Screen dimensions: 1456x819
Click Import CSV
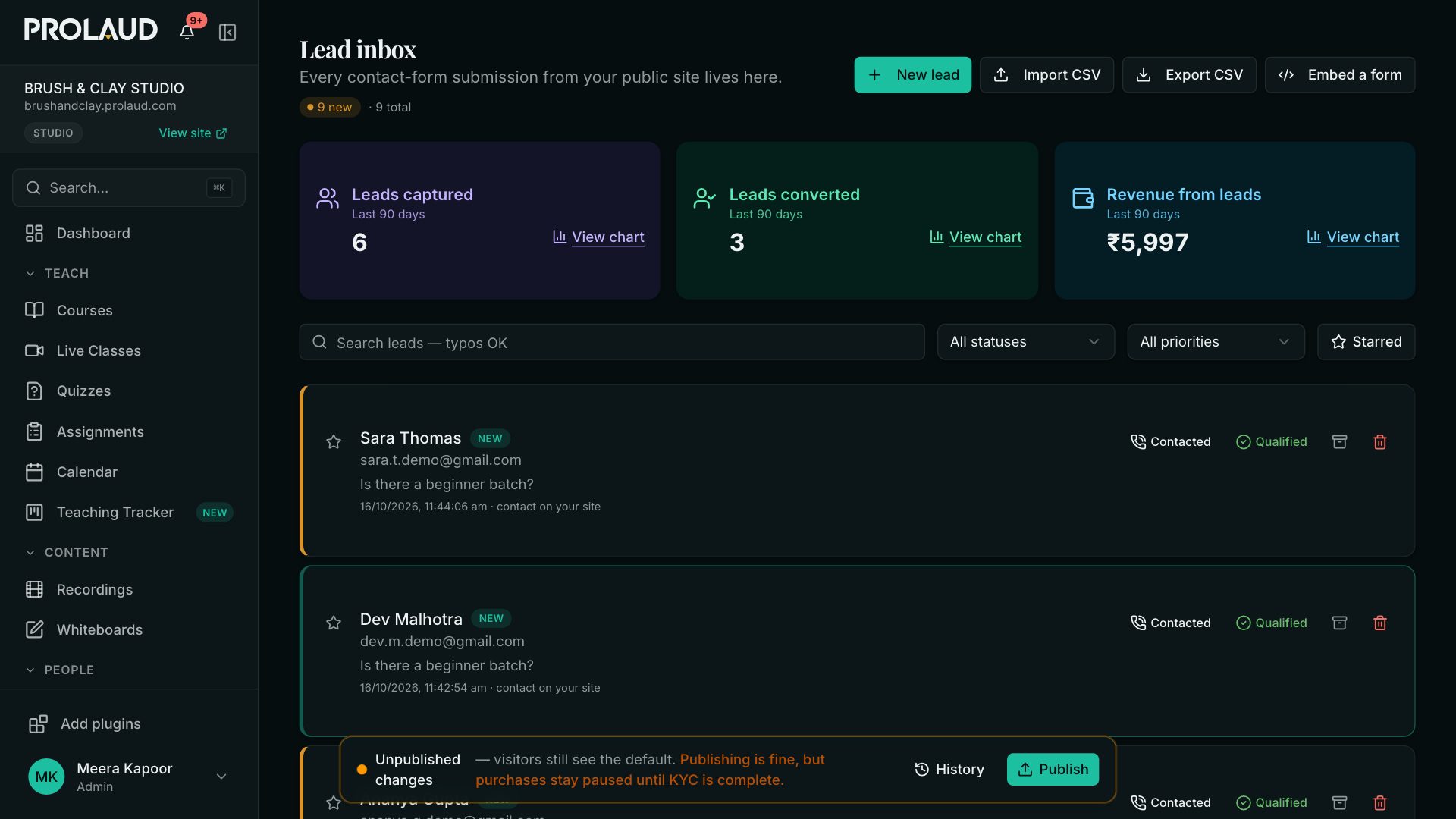click(1046, 75)
